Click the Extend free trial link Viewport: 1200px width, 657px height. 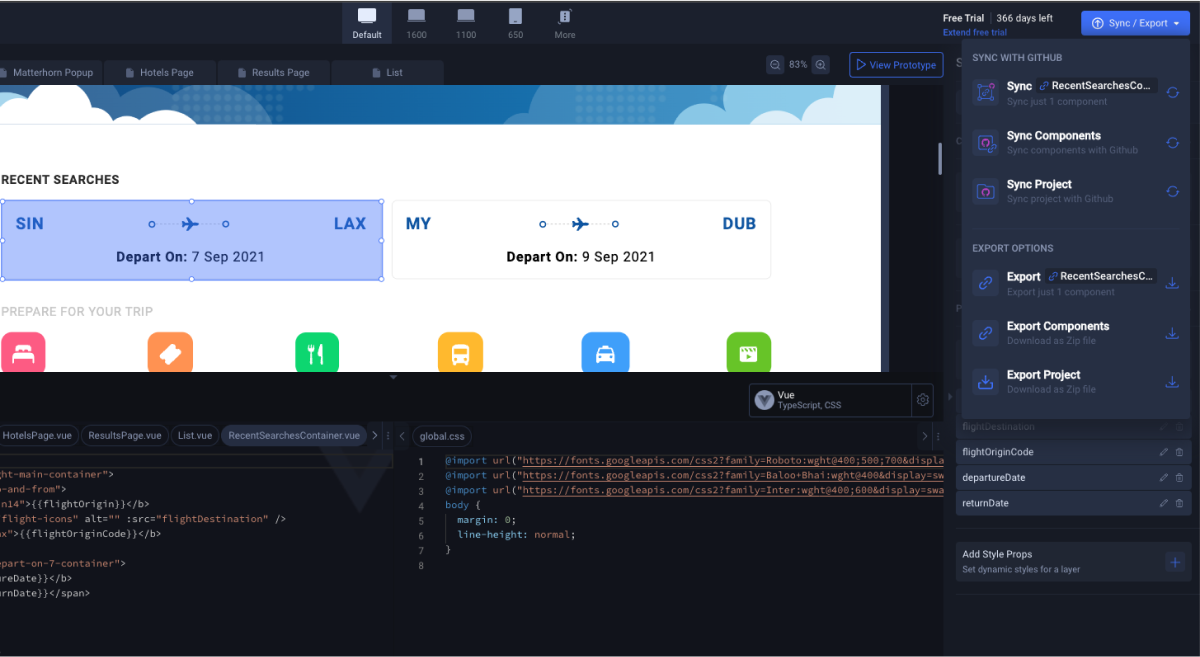[974, 31]
